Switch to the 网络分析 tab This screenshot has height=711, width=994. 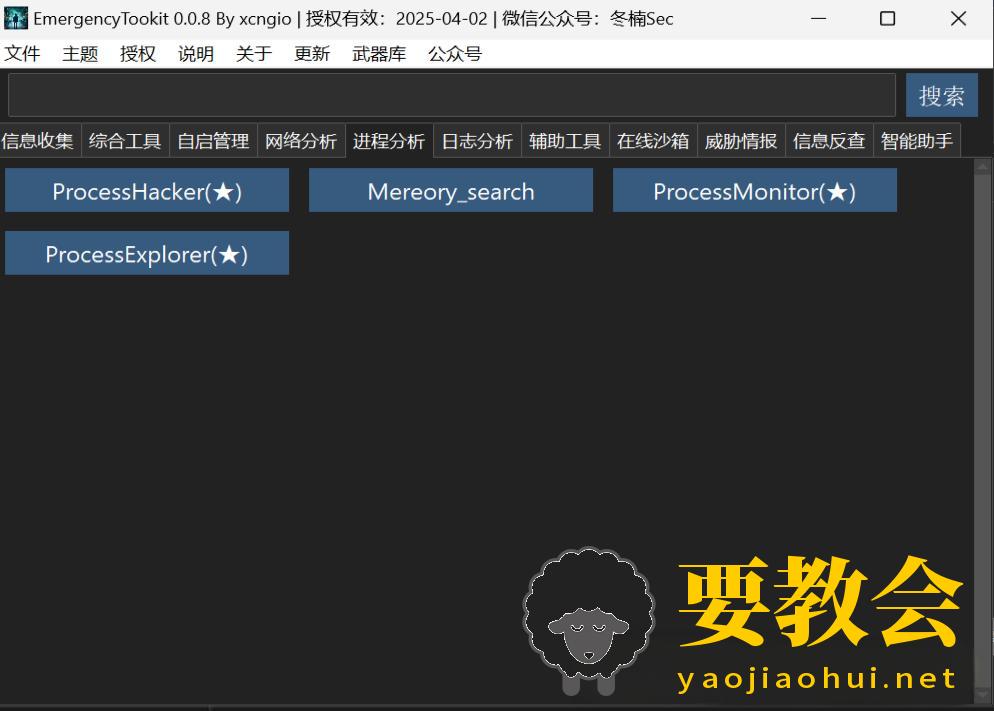click(x=301, y=141)
